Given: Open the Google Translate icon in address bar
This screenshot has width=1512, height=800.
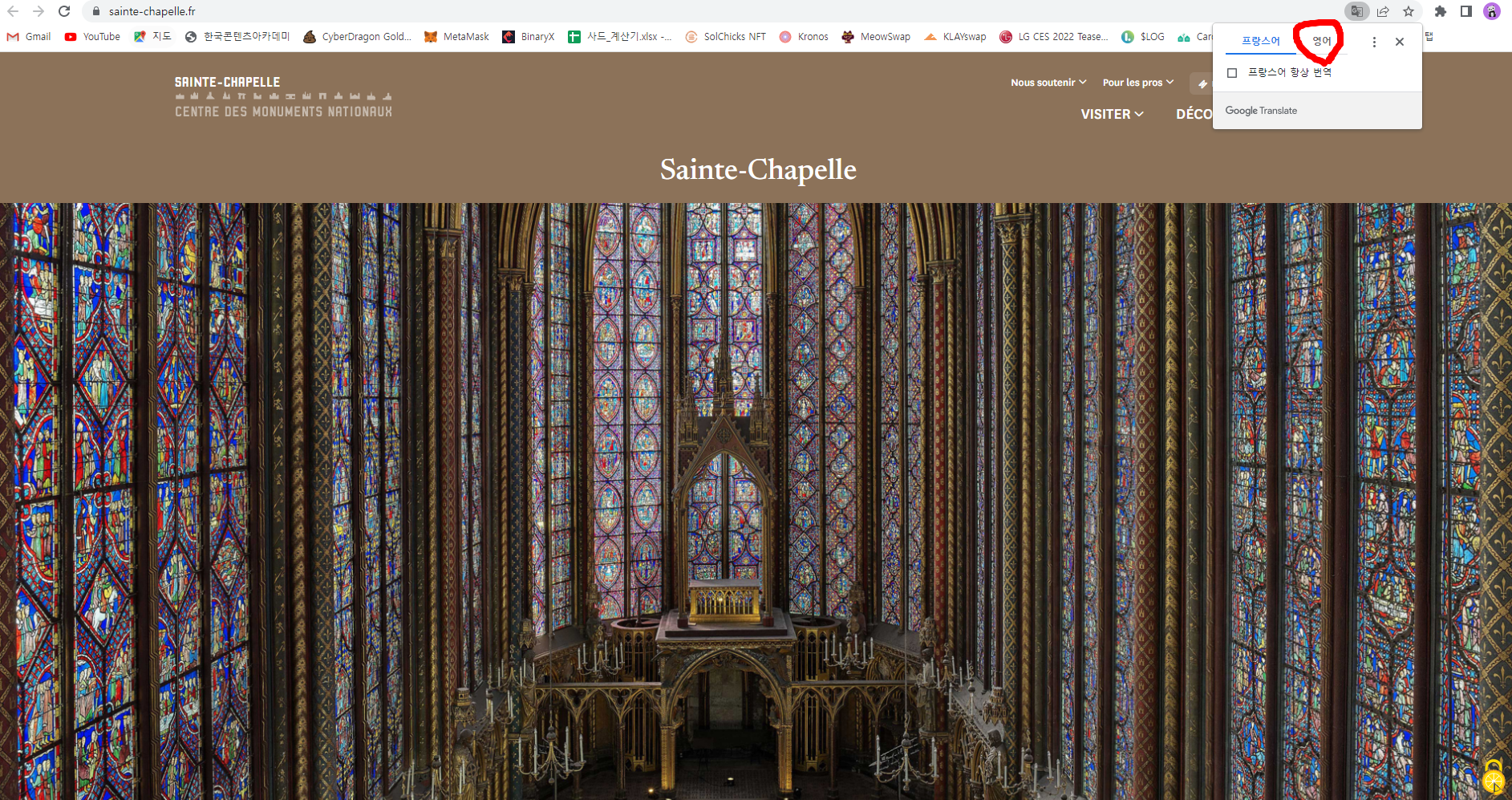Looking at the screenshot, I should [x=1357, y=11].
